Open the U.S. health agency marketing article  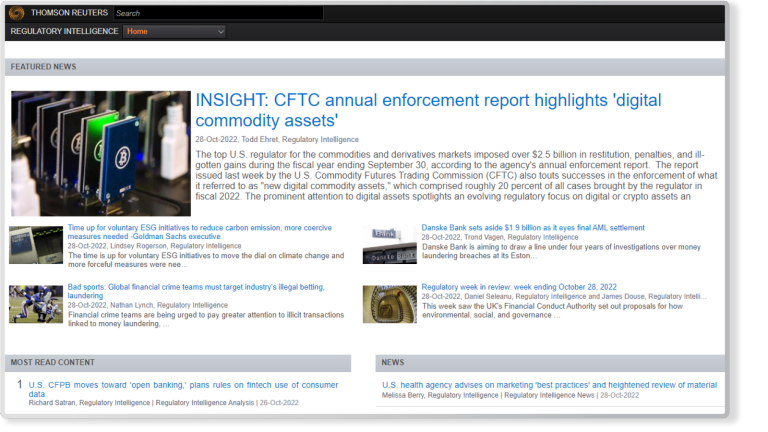click(549, 385)
